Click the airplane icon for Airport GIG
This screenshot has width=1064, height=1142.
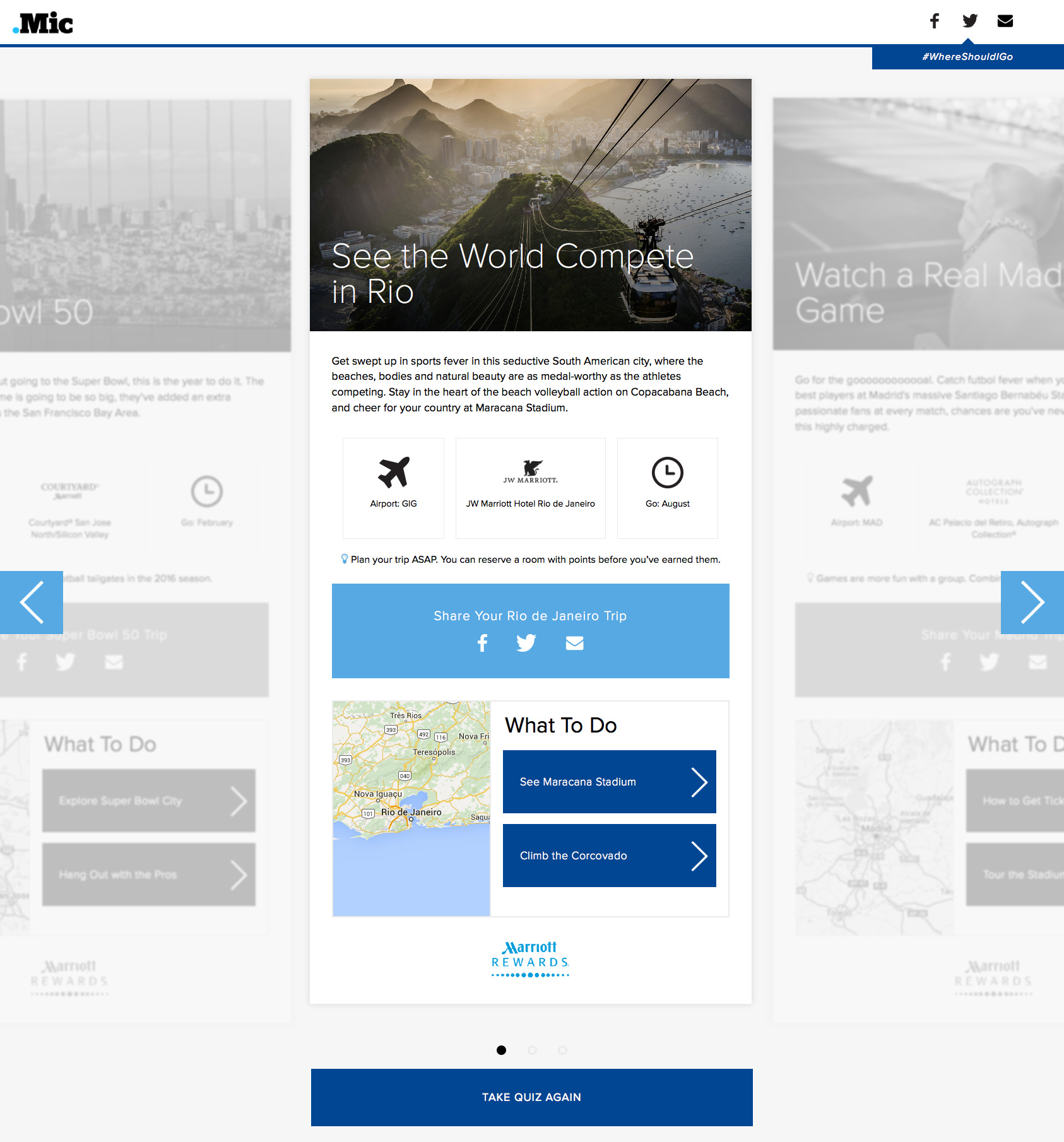click(x=393, y=473)
